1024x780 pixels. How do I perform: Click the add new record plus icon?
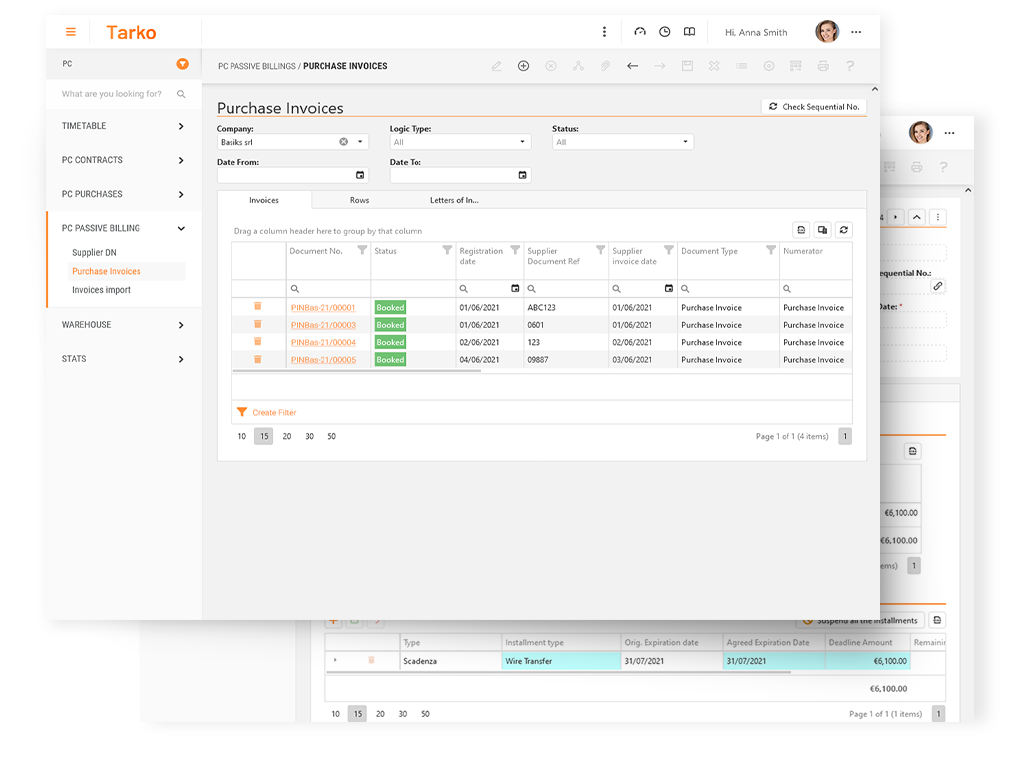point(523,66)
